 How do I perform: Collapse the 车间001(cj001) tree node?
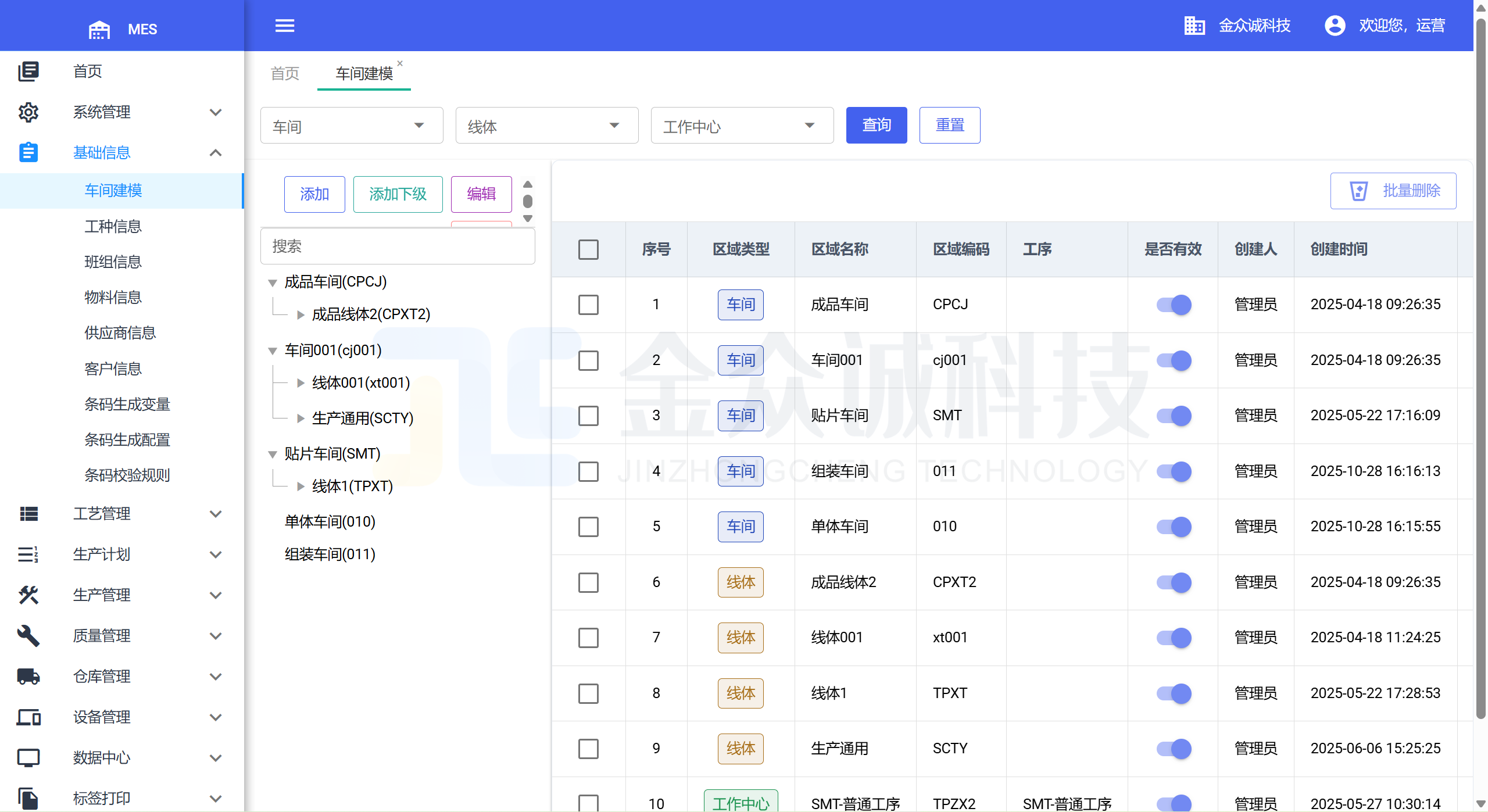pos(272,351)
